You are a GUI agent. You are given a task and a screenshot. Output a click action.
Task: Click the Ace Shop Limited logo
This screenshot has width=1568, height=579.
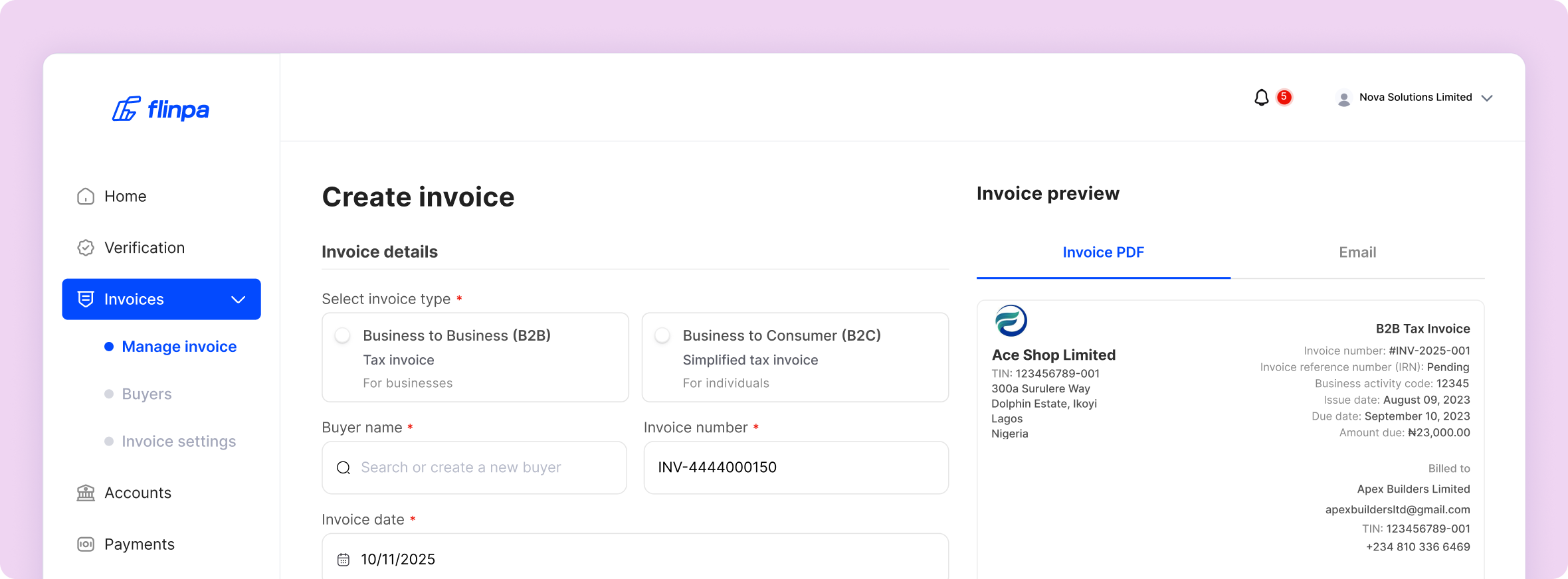coord(1011,321)
